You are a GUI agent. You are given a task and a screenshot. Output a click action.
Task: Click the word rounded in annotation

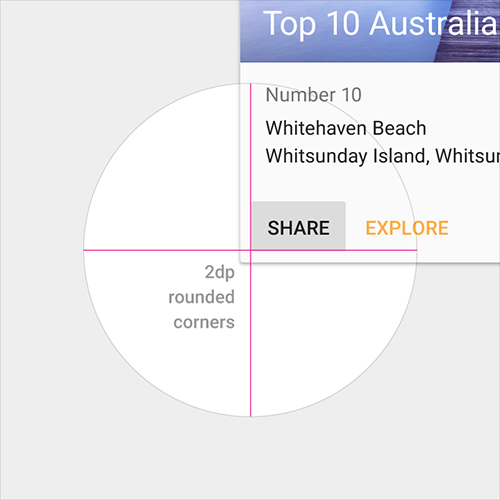(202, 297)
